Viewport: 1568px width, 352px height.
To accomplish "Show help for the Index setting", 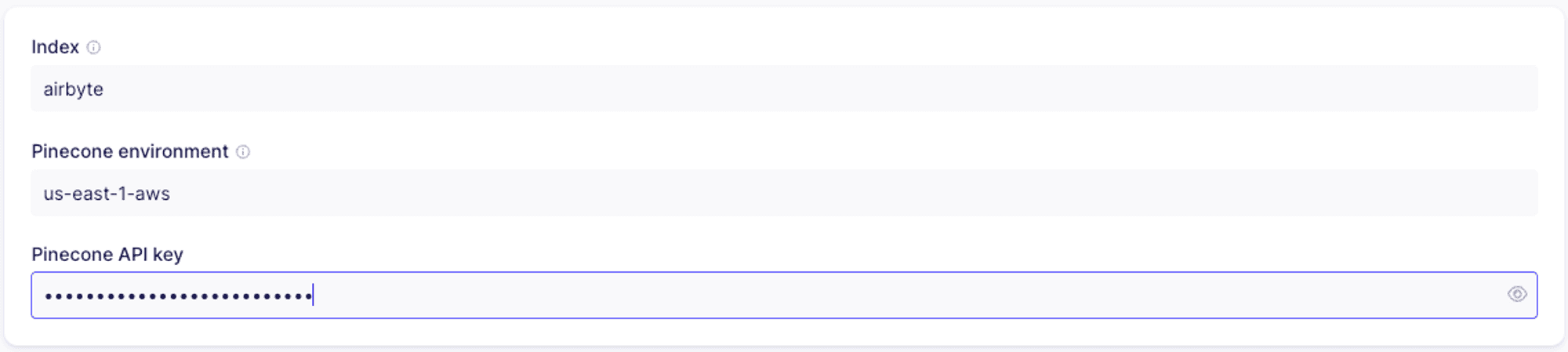I will [x=93, y=47].
